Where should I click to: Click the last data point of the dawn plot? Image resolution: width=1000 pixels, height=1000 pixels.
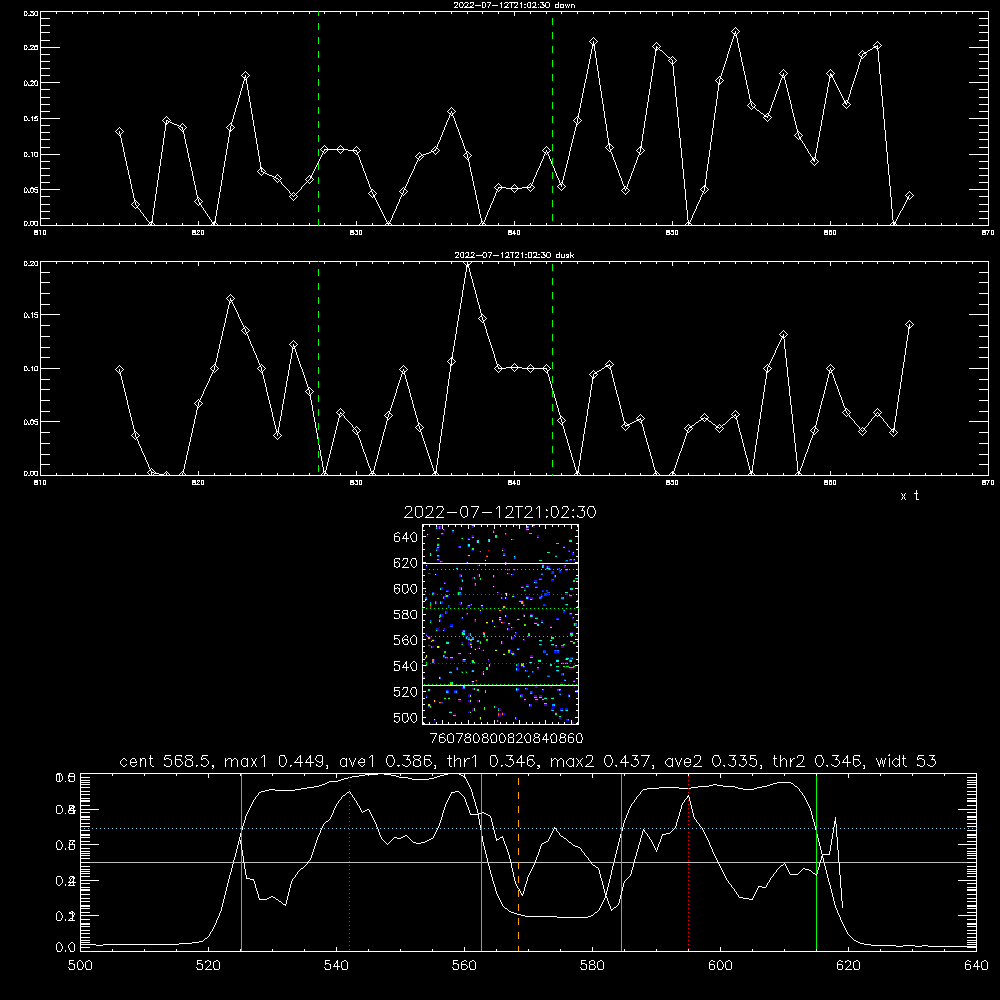click(x=909, y=196)
